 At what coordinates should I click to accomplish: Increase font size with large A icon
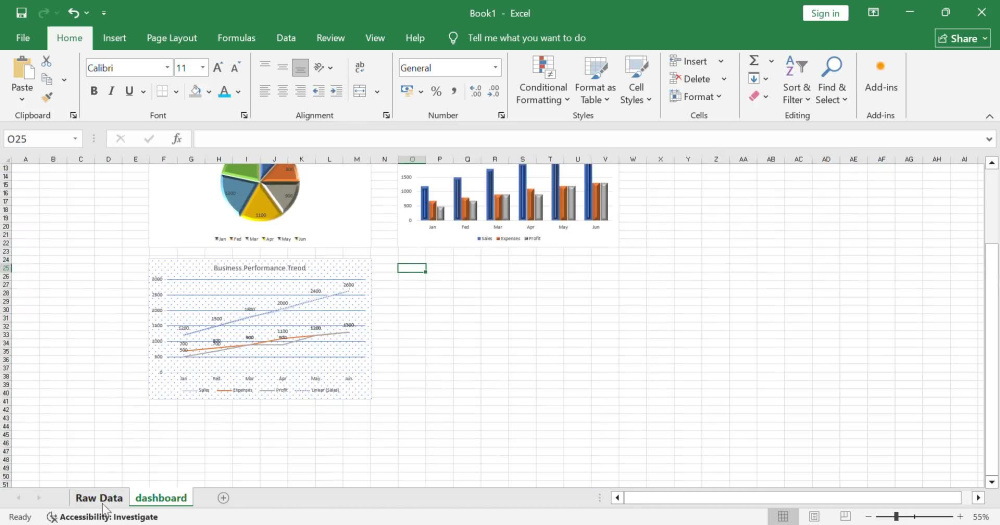(x=217, y=68)
